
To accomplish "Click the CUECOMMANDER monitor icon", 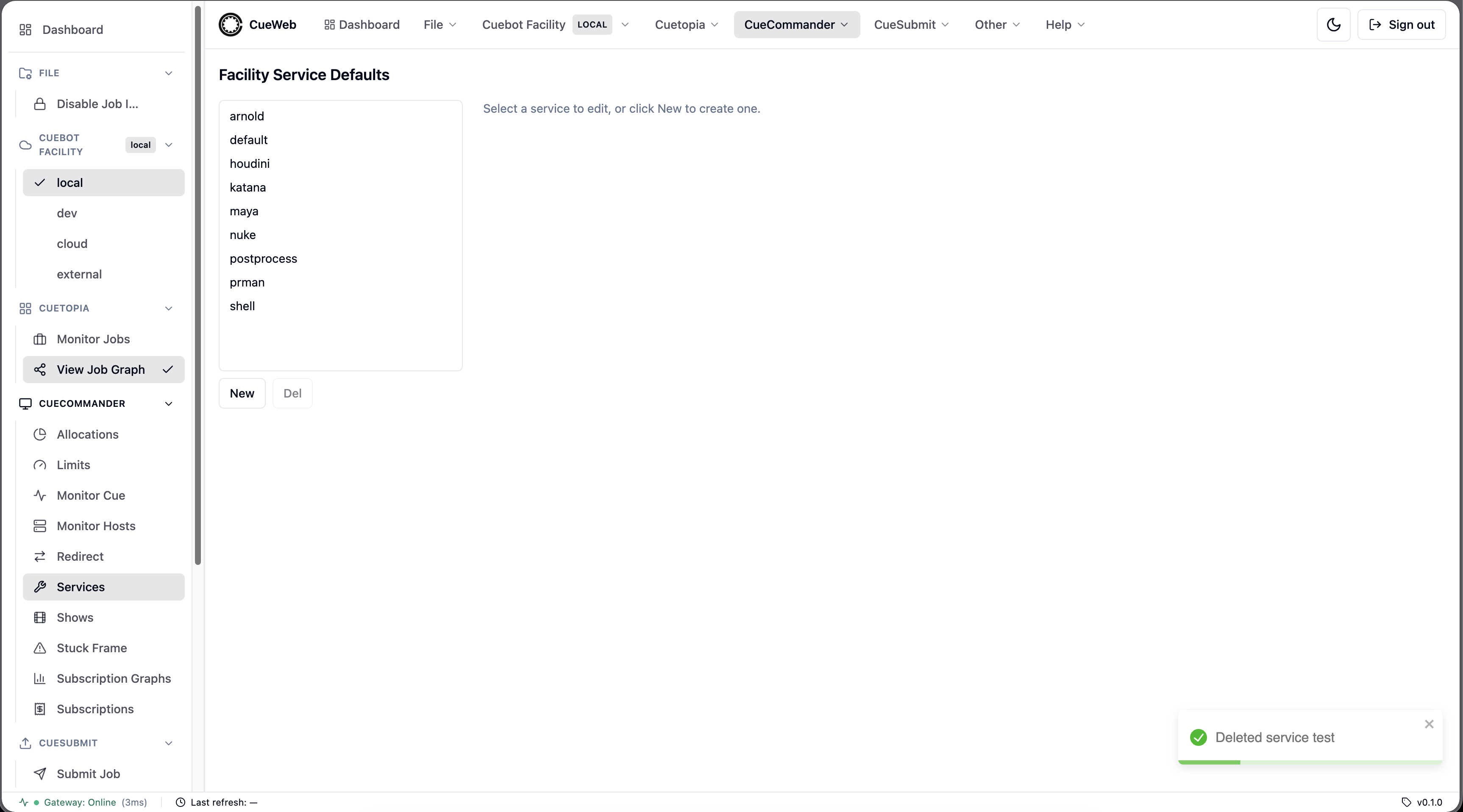I will click(25, 404).
